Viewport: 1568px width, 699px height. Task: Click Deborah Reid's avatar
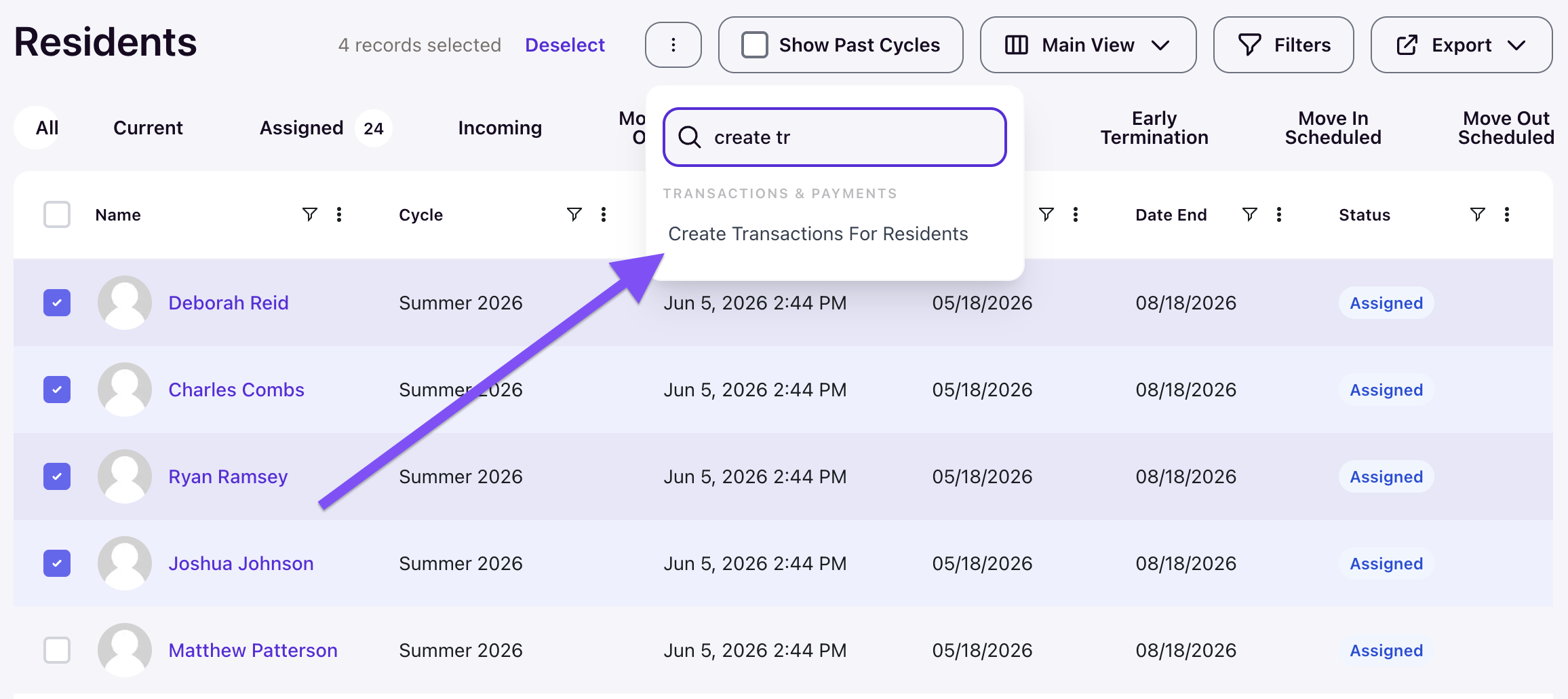(x=125, y=303)
